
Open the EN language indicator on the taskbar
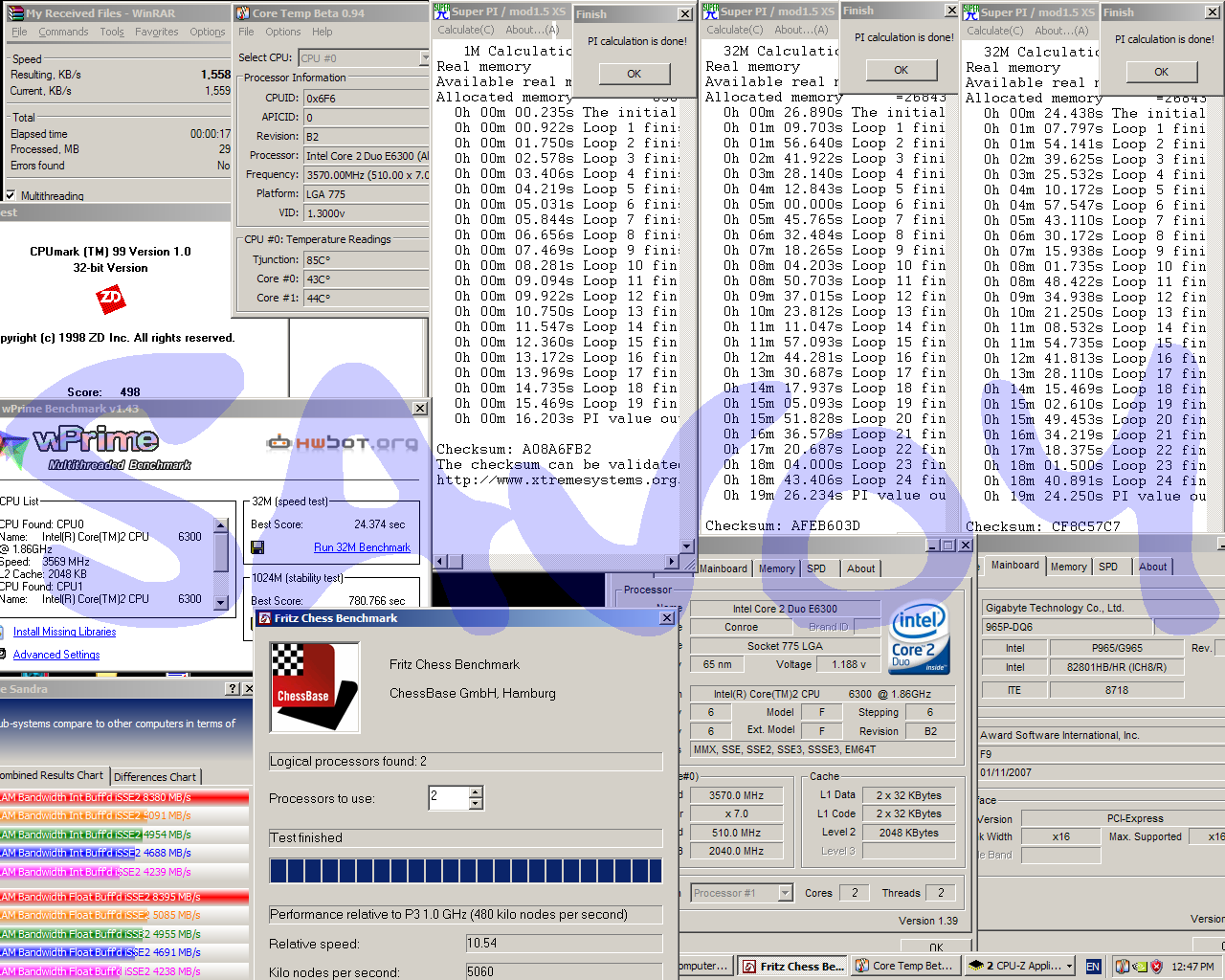1093,967
